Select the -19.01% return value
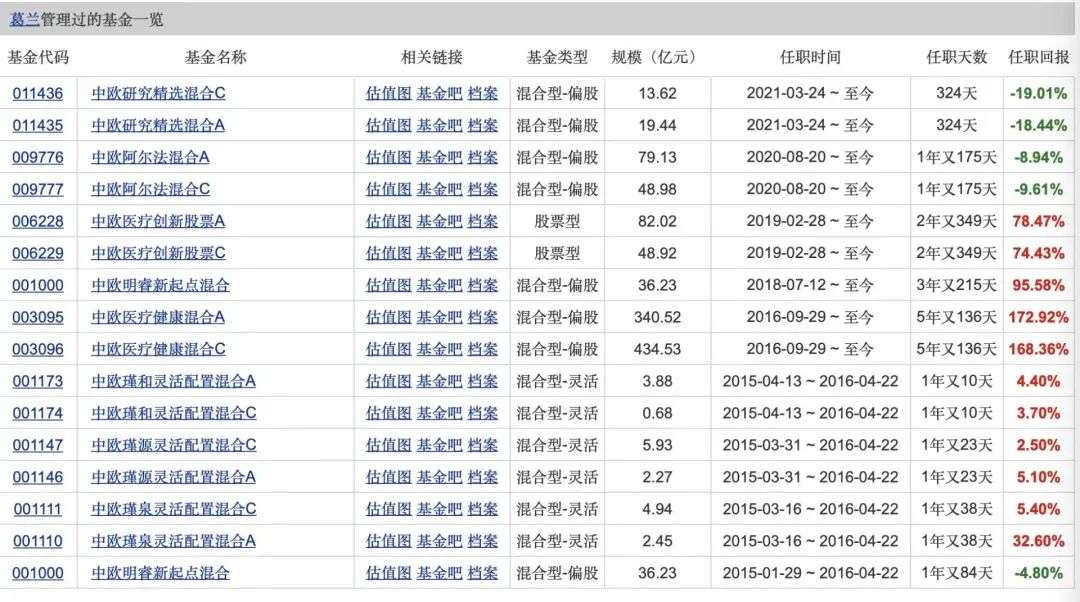1080x602 pixels. tap(1038, 94)
